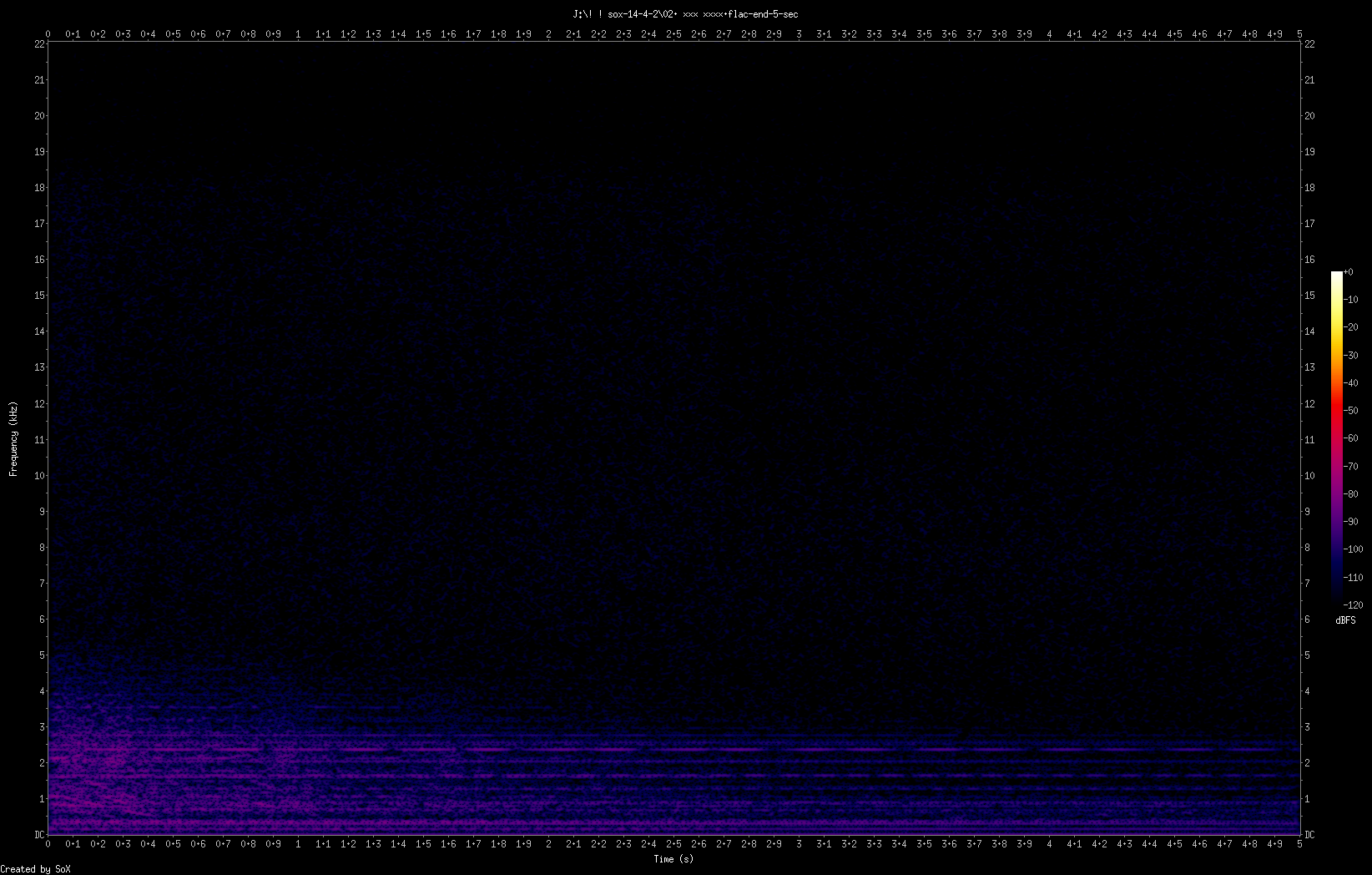The height and width of the screenshot is (875, 1372).
Task: Click the "Frequency (kHz)" axis label
Action: coord(13,439)
